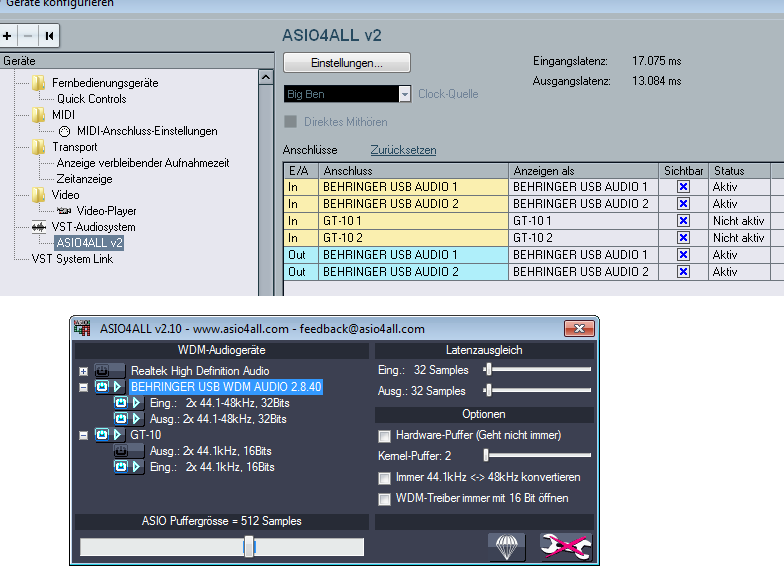The width and height of the screenshot is (784, 578).
Task: Click Out BEHRINGER USB AUDIO 1 Anschluss cell
Action: [x=414, y=254]
